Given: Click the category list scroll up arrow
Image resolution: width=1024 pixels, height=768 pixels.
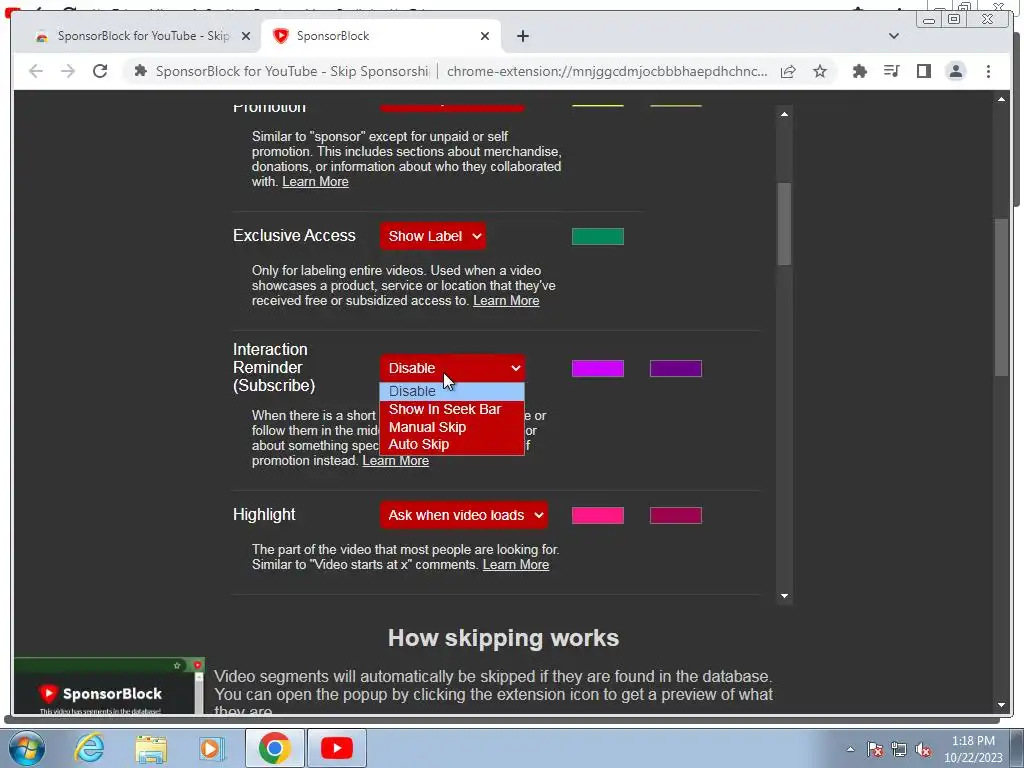Looking at the screenshot, I should [x=784, y=114].
